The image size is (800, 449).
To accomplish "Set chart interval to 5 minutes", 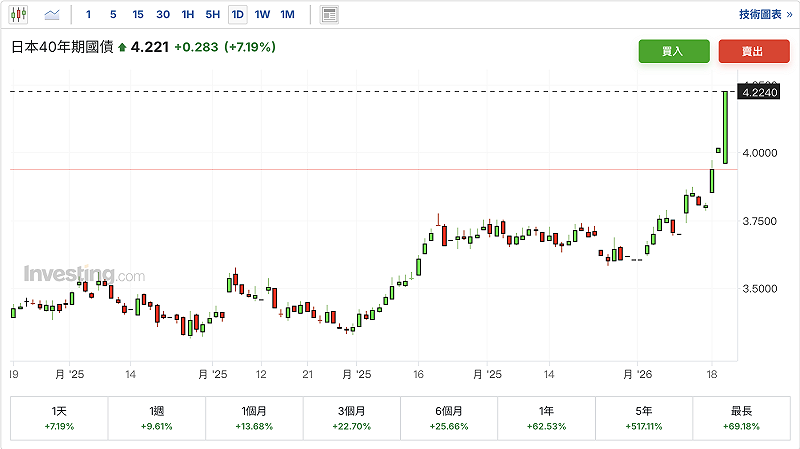I will (x=112, y=14).
